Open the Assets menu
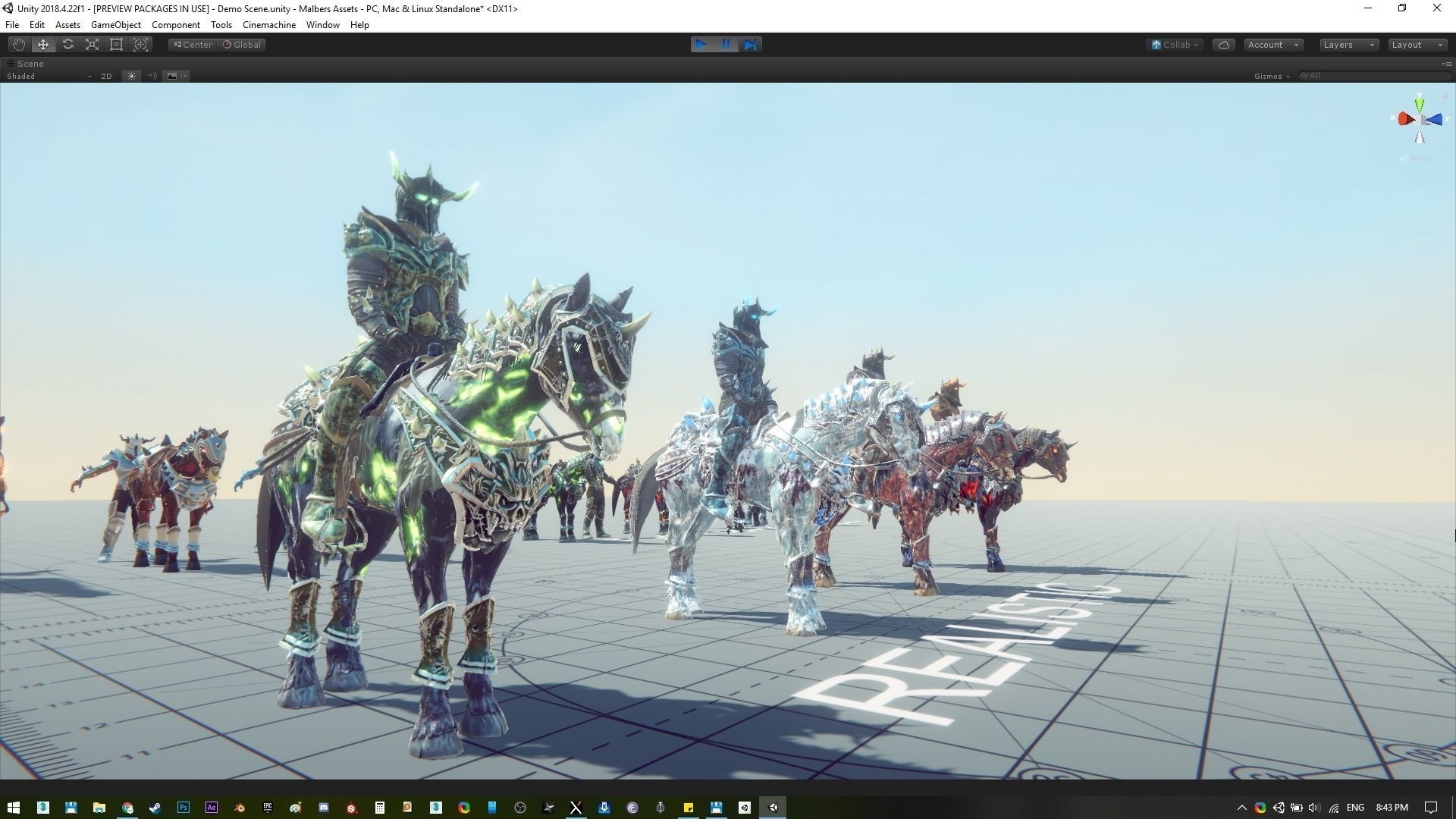Image resolution: width=1456 pixels, height=819 pixels. pos(67,25)
